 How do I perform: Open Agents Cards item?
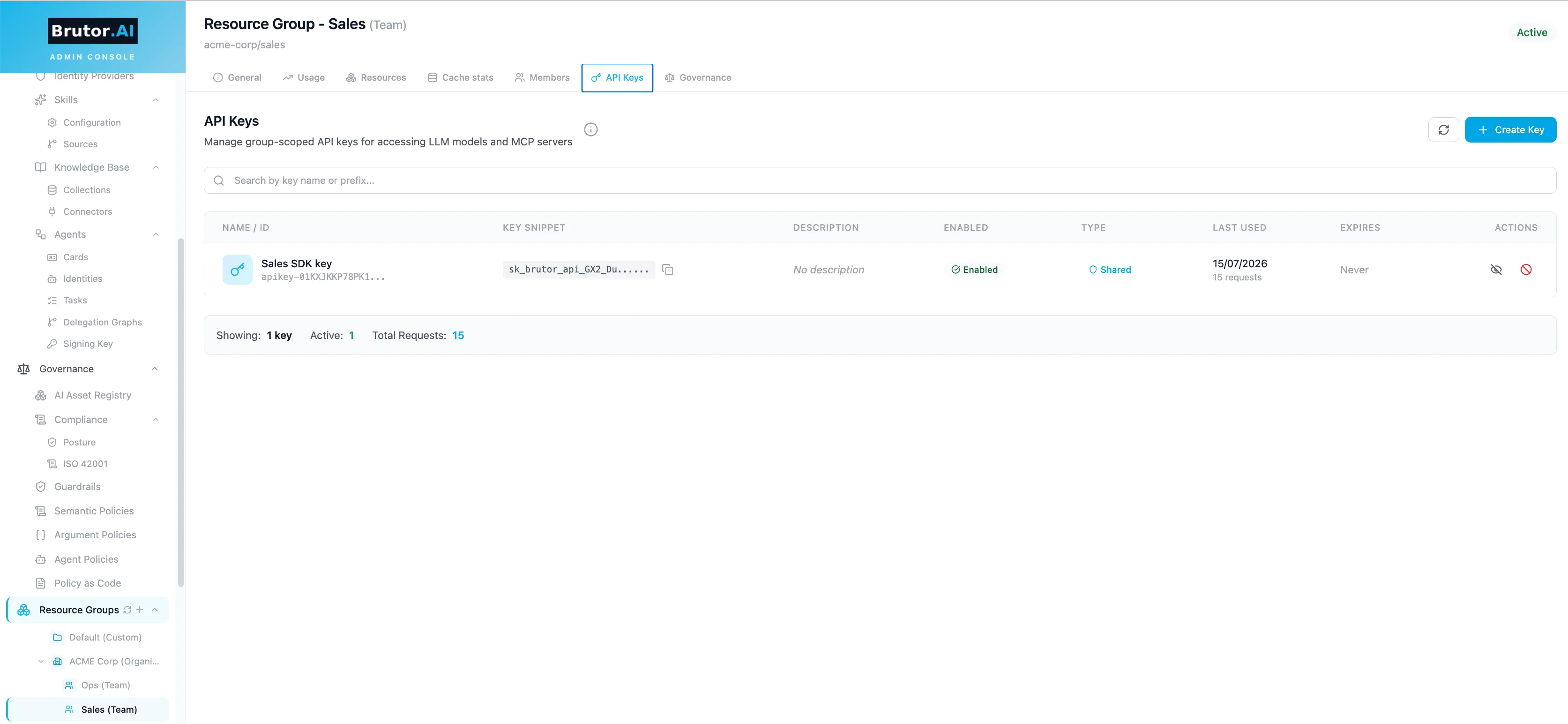pyautogui.click(x=75, y=257)
